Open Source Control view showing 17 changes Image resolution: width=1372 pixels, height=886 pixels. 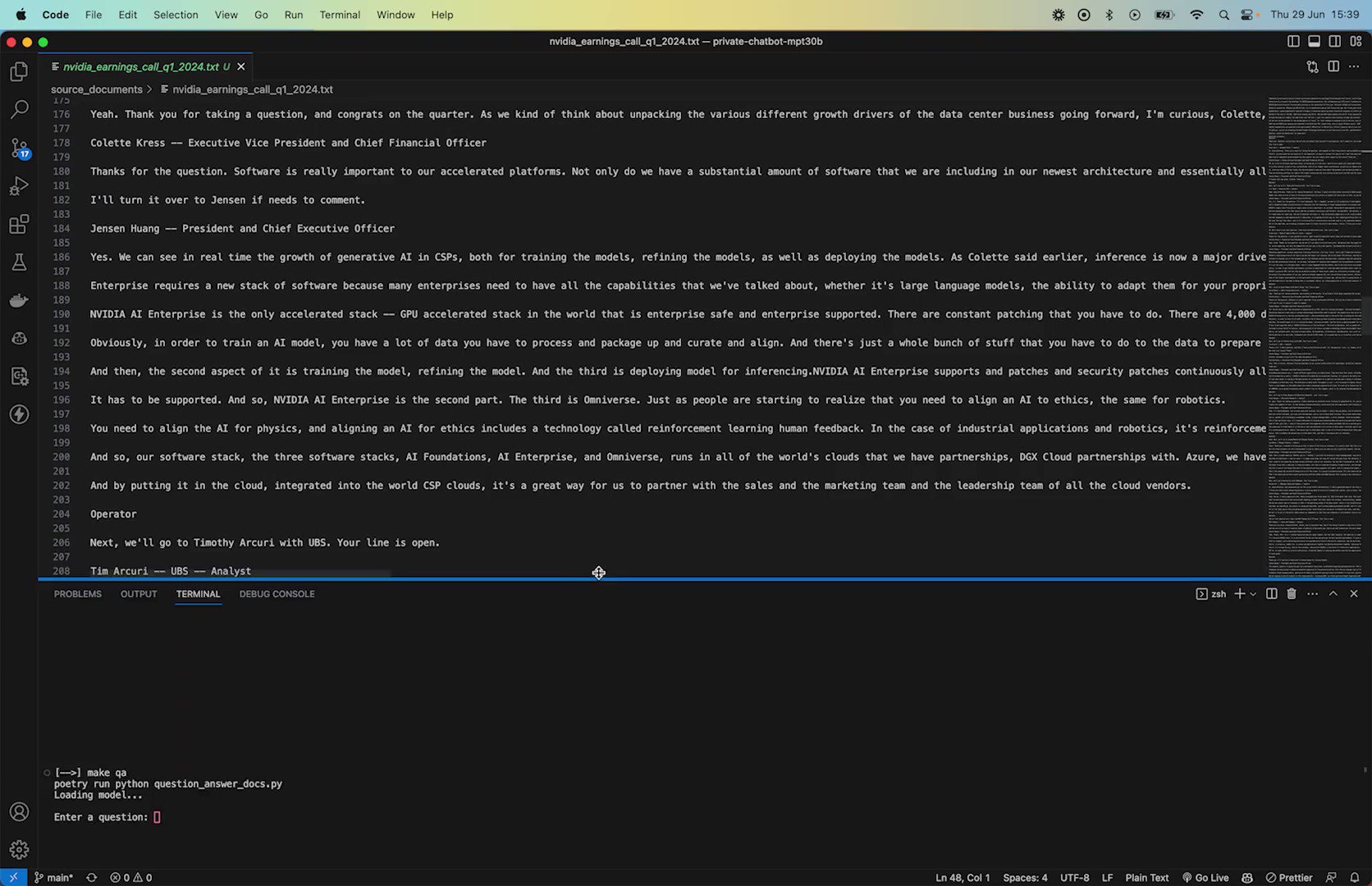tap(19, 148)
